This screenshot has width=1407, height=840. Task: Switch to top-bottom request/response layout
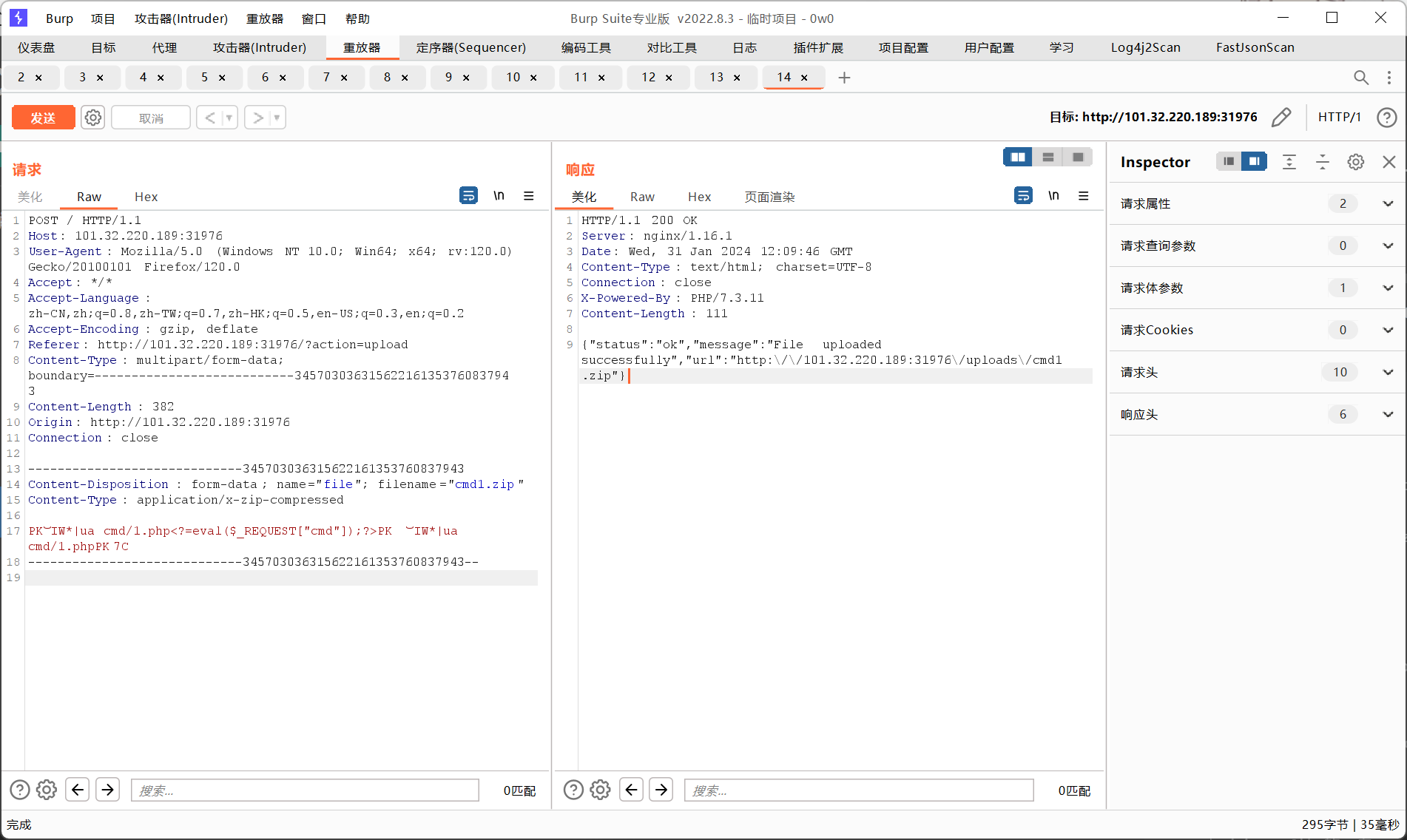1048,157
